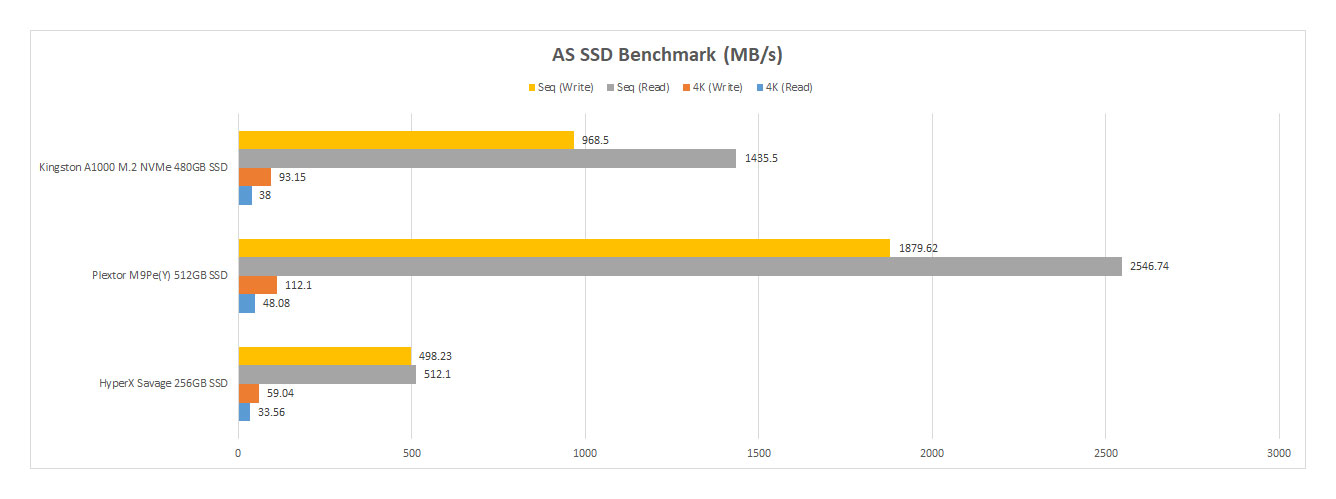Click the Seq (Read) legend label
Image resolution: width=1336 pixels, height=499 pixels.
tap(642, 88)
